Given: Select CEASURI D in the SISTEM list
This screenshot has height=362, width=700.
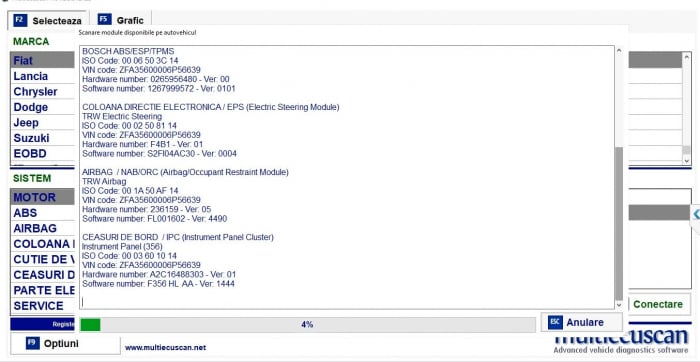Looking at the screenshot, I should click(x=42, y=275).
